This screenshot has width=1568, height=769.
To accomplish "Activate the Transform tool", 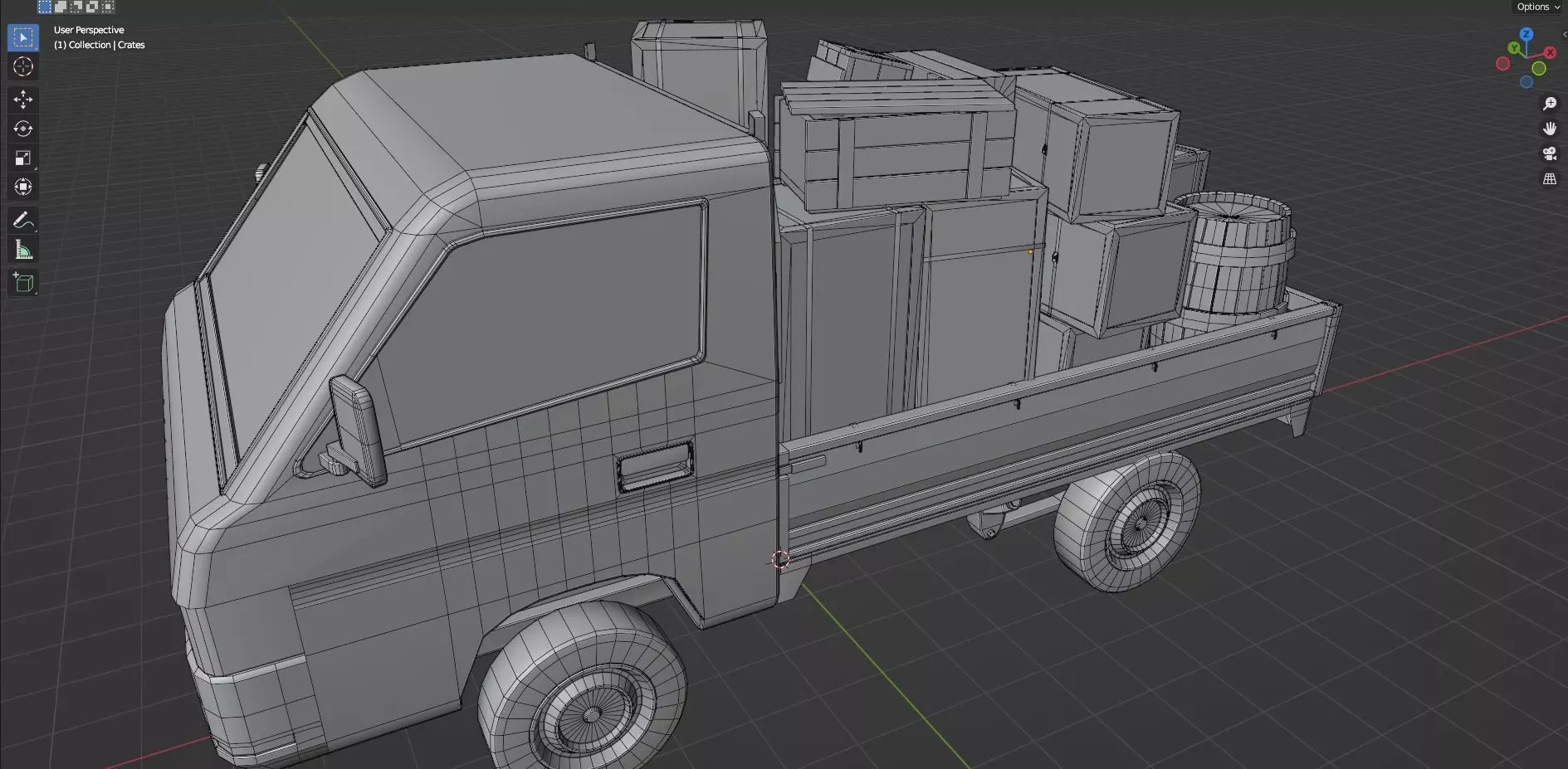I will click(23, 187).
